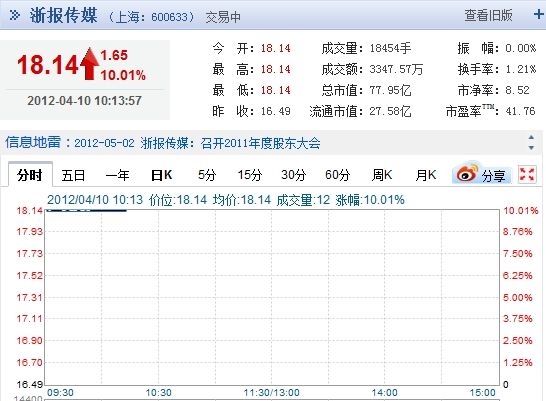Click the 5.00% percentage axis label
The width and height of the screenshot is (546, 401).
point(517,298)
